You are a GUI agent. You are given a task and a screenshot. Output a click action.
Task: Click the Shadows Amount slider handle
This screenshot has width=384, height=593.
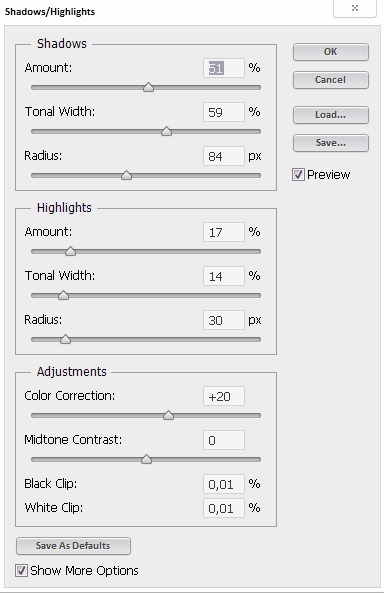tap(148, 87)
